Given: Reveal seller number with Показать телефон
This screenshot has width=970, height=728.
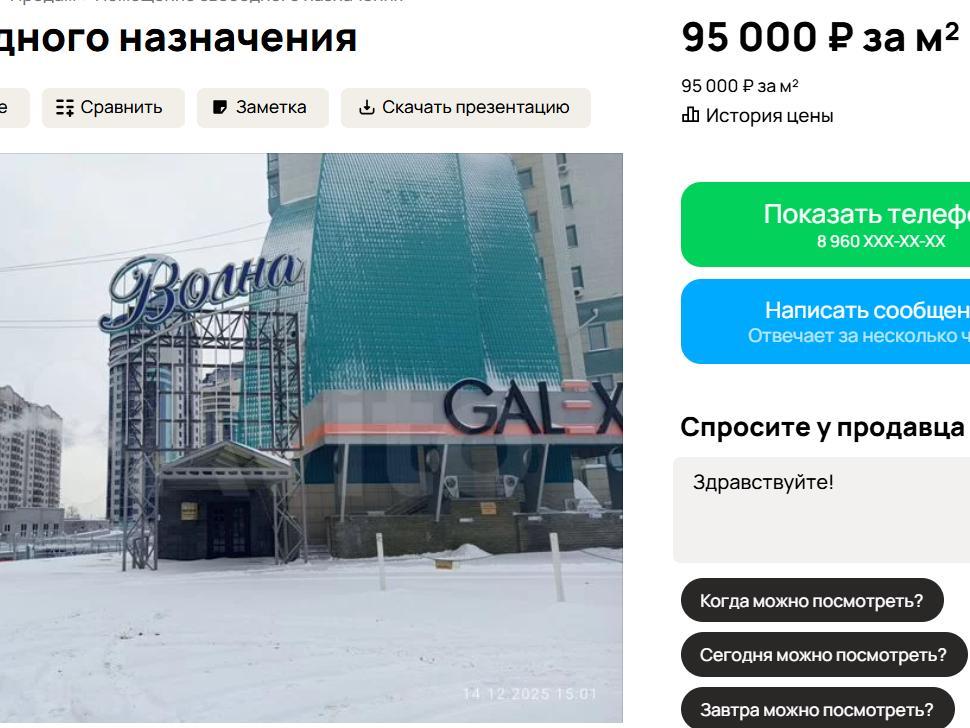Looking at the screenshot, I should pyautogui.click(x=825, y=225).
